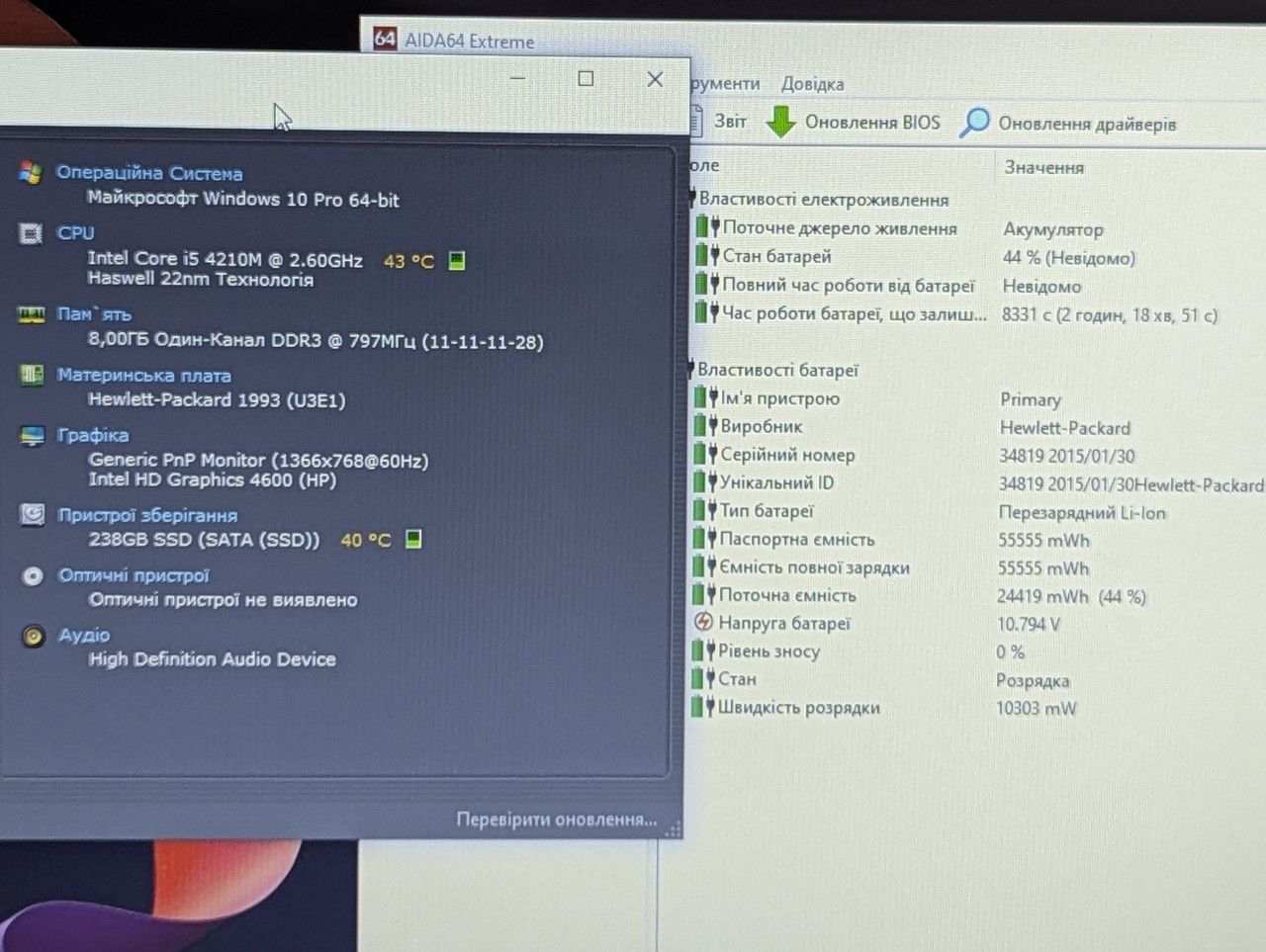The height and width of the screenshot is (952, 1266).
Task: Click the battery icon beside Швидкість розрядки
Action: click(x=702, y=707)
